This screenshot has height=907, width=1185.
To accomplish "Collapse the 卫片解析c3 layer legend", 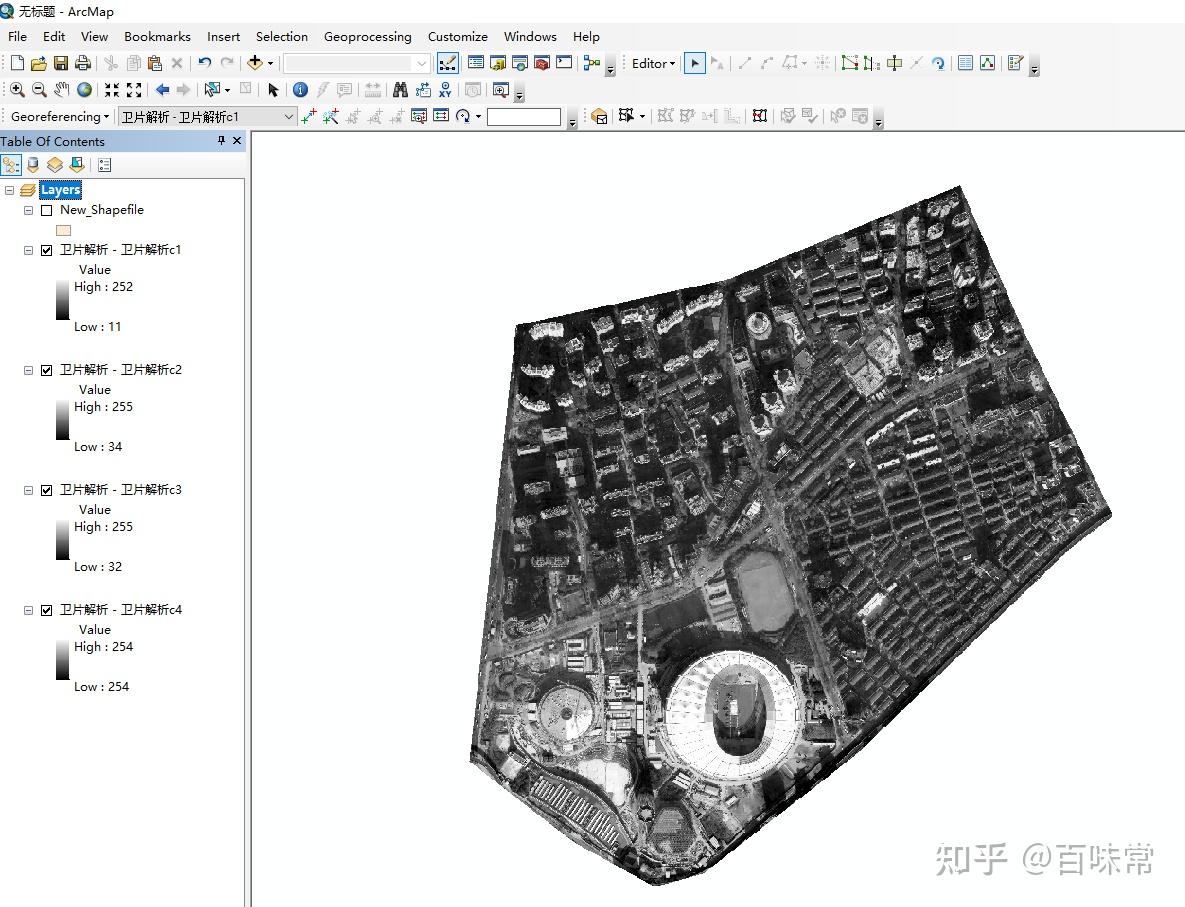I will [x=29, y=490].
